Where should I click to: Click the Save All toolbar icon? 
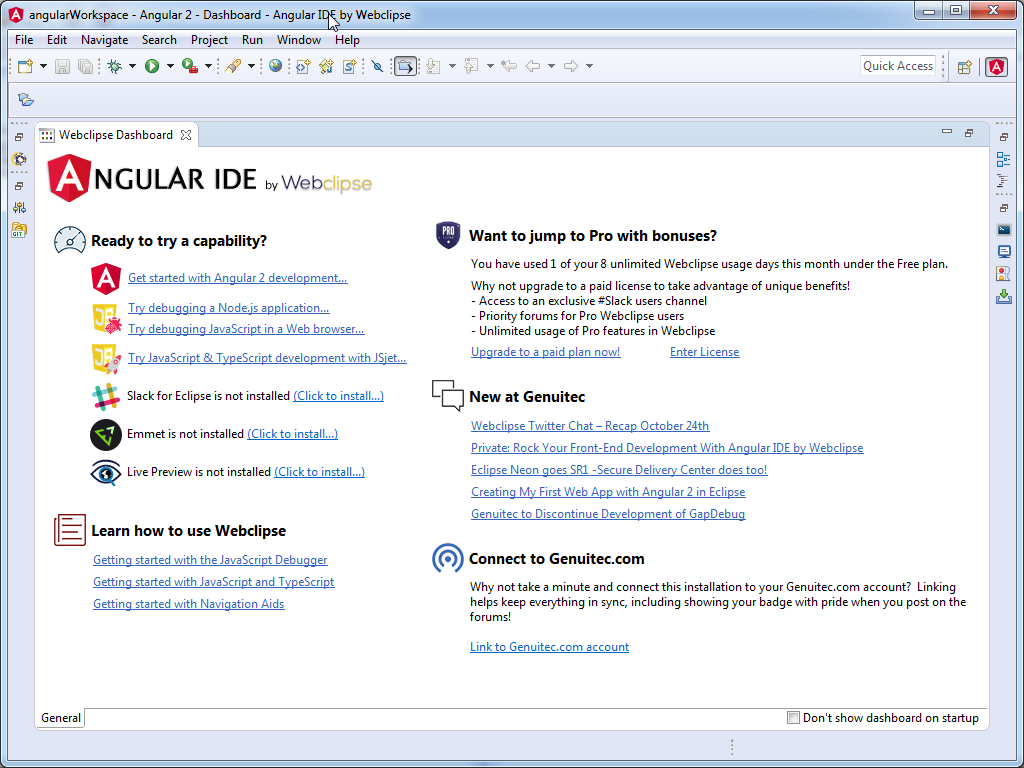coord(85,66)
